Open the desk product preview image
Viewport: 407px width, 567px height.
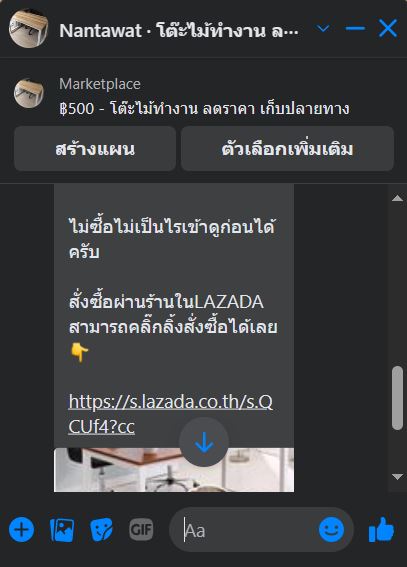coord(174,470)
